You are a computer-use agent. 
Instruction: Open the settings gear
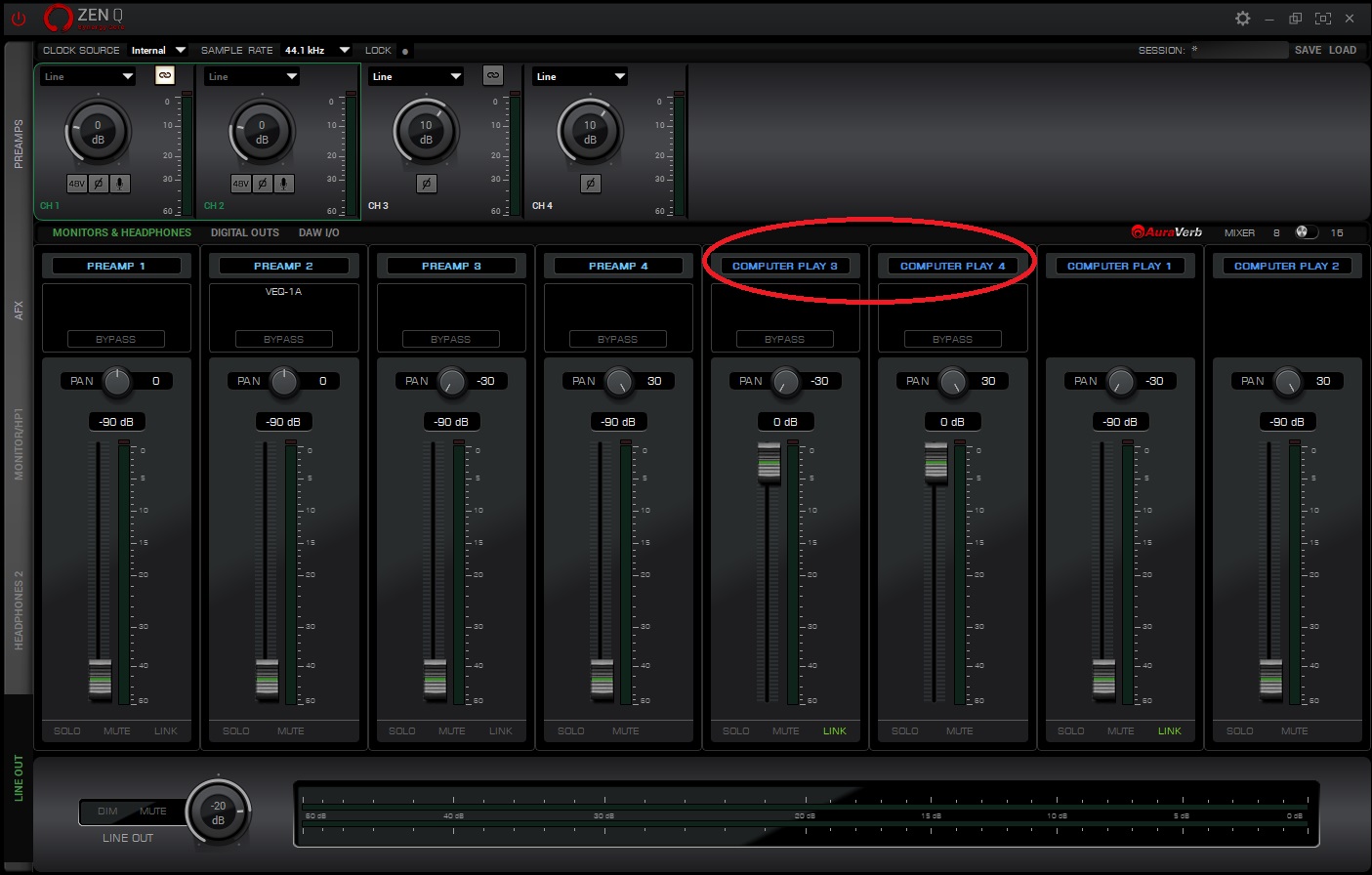pos(1242,19)
